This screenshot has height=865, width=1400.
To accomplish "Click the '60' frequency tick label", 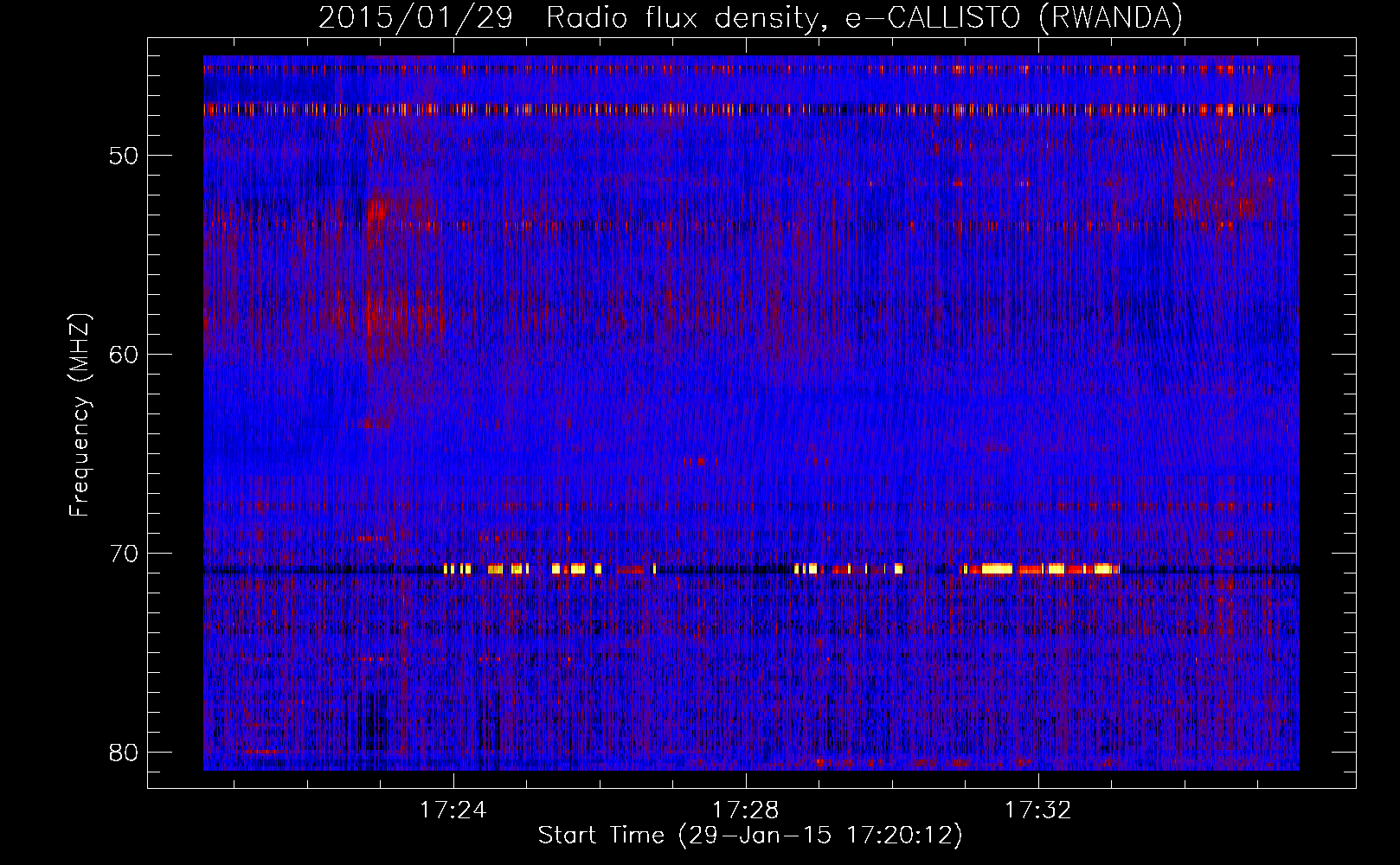I will 124,355.
